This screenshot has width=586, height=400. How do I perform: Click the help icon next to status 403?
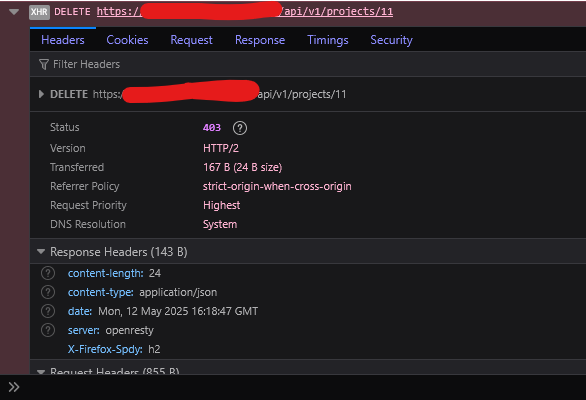point(240,128)
